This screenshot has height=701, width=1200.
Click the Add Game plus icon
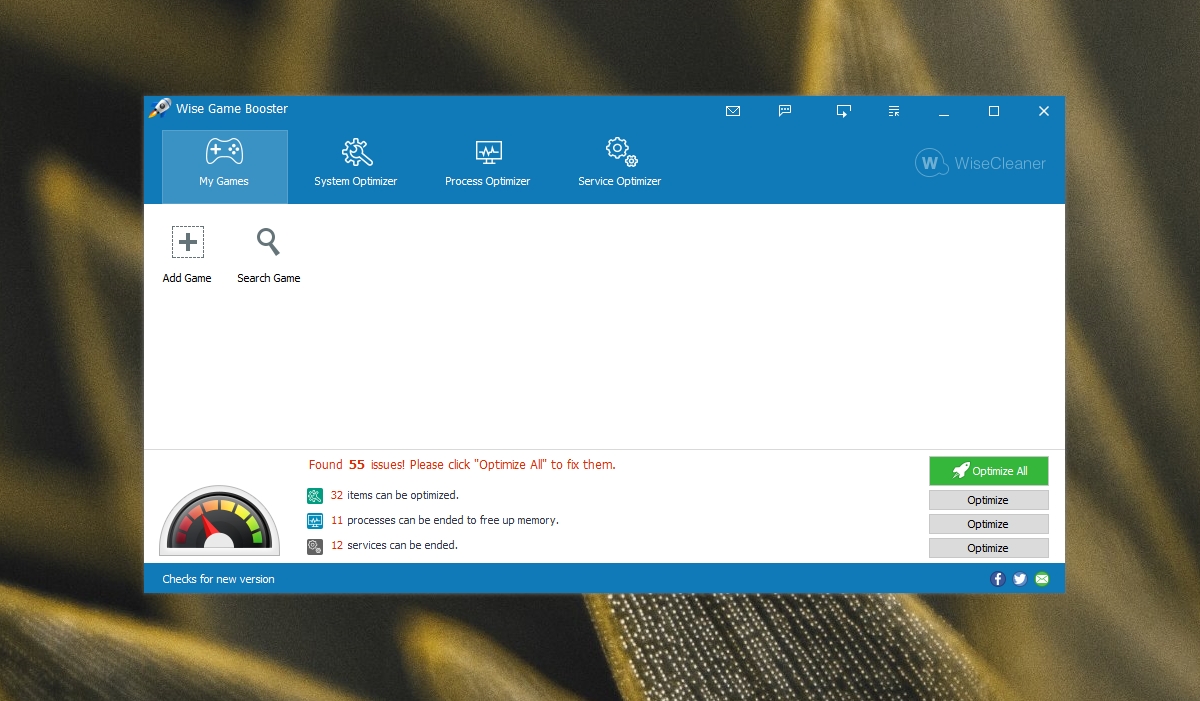[x=188, y=242]
